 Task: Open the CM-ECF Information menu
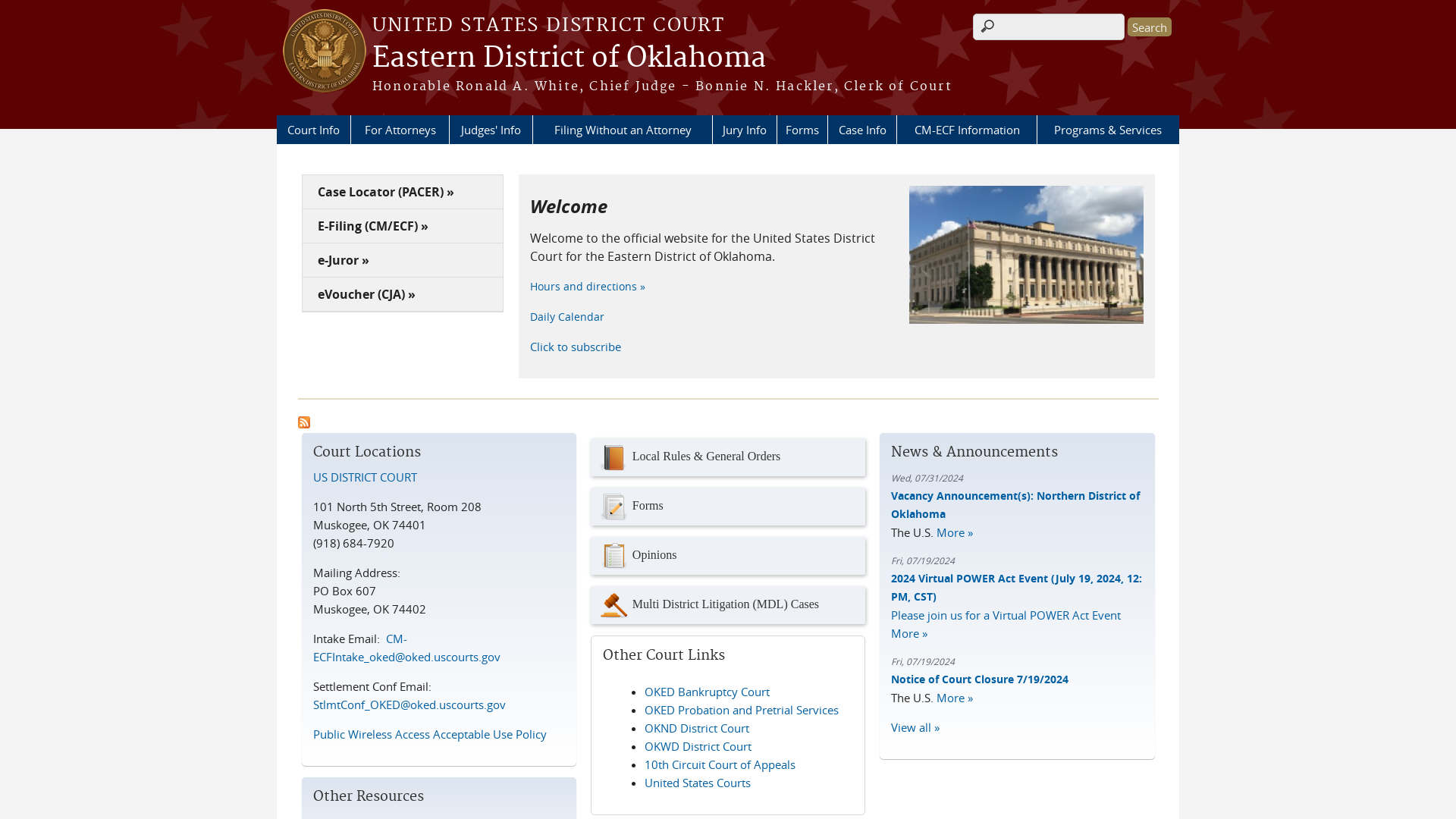(x=967, y=130)
